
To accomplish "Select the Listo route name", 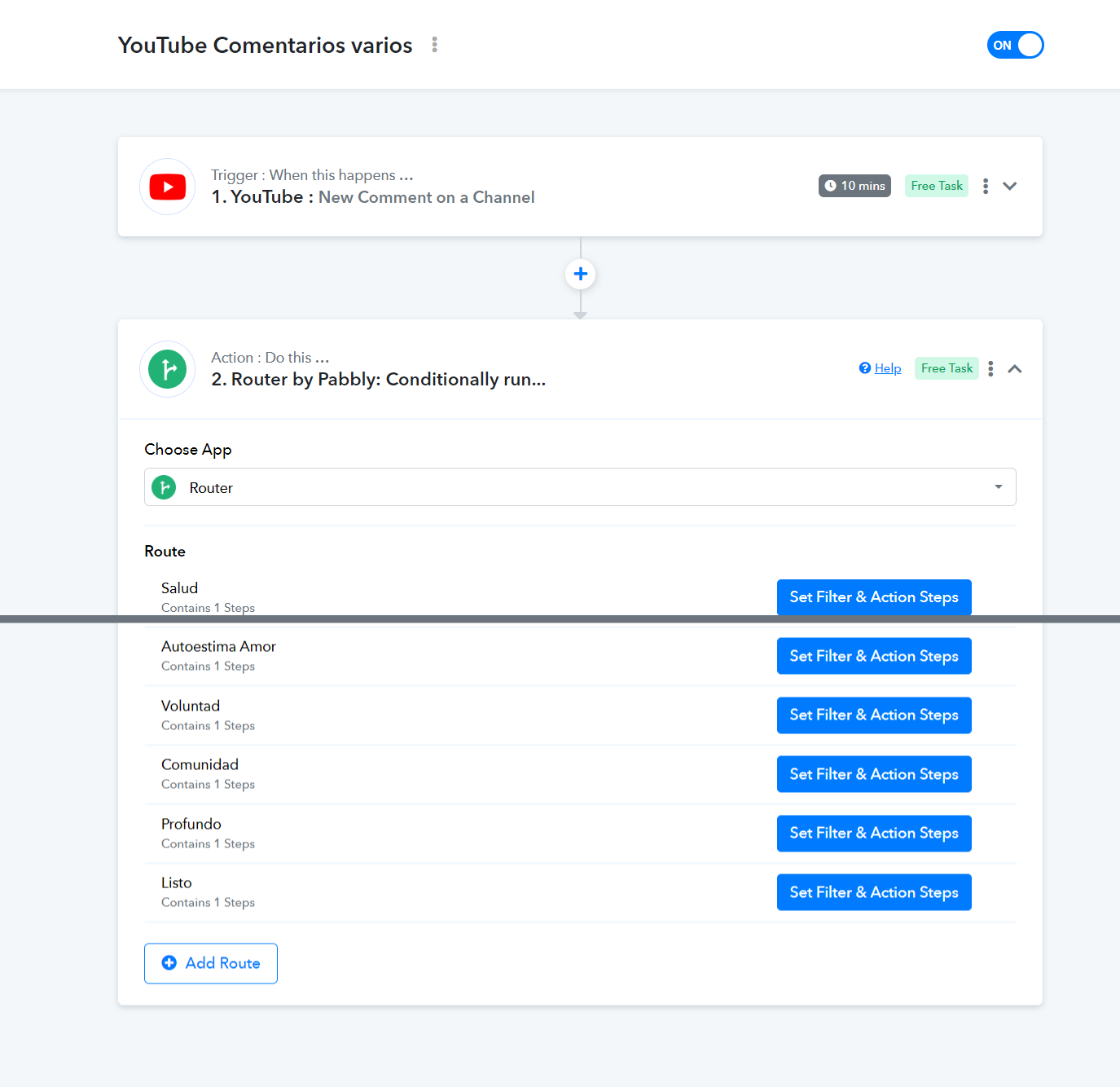I will click(x=177, y=882).
